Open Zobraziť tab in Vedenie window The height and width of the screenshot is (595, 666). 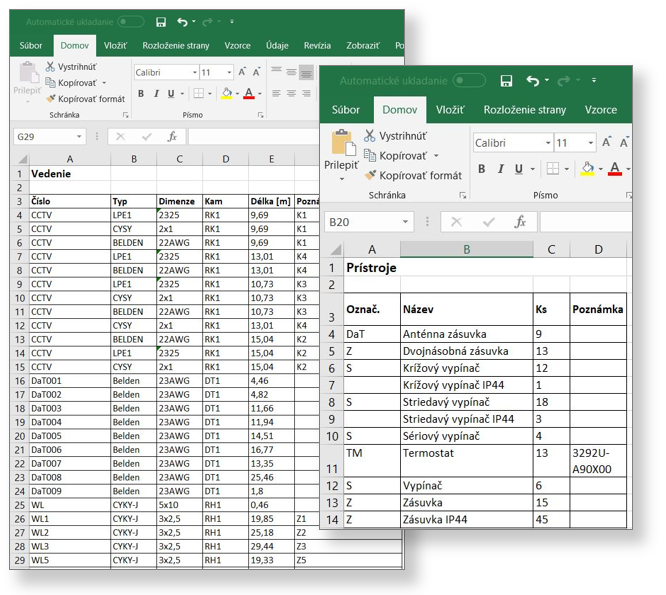363,45
